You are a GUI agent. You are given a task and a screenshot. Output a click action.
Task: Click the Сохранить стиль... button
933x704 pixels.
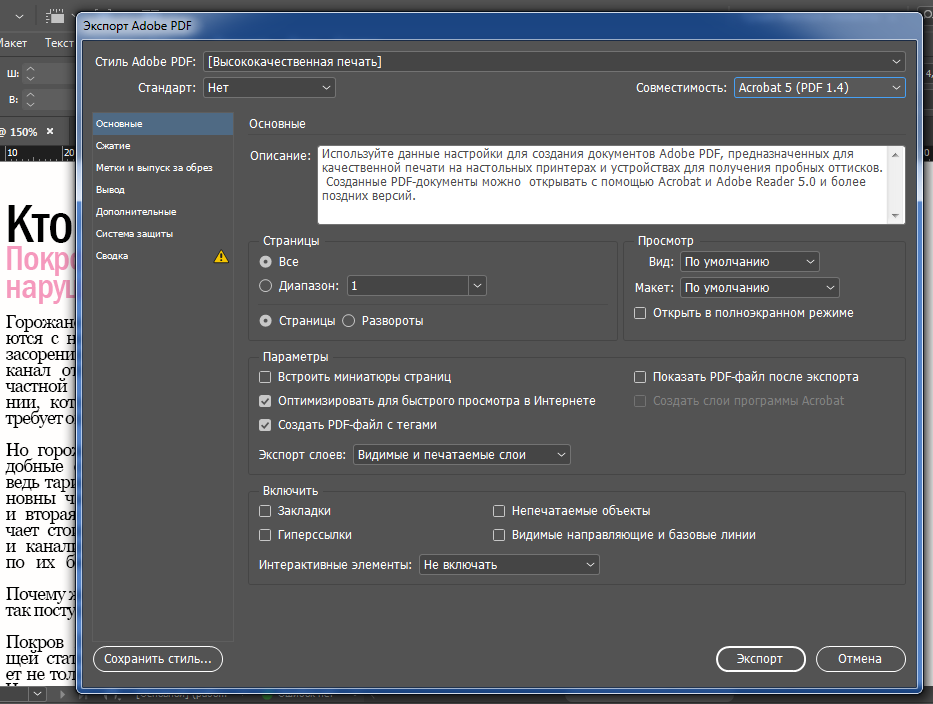coord(158,659)
